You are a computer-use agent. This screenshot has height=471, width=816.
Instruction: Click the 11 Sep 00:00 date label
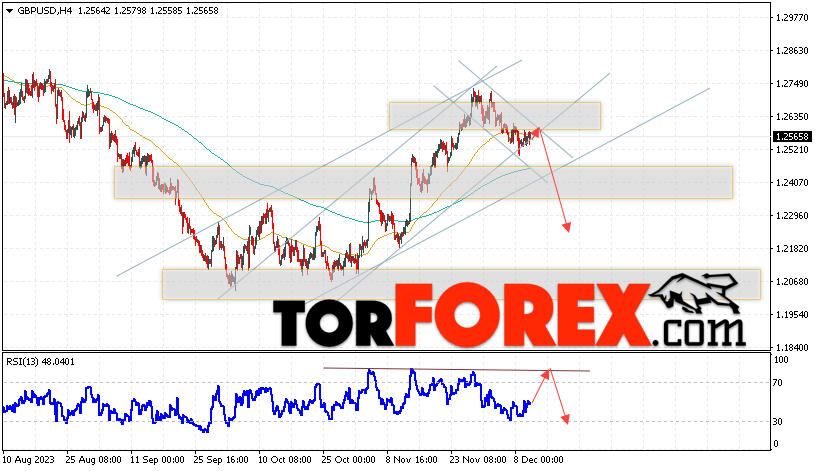pos(158,460)
